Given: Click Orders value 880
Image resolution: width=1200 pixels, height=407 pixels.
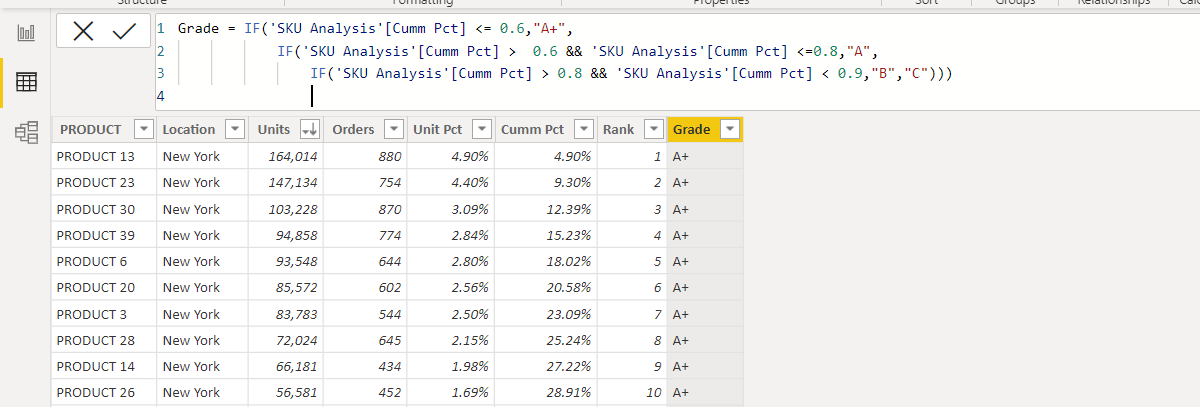Looking at the screenshot, I should [390, 156].
